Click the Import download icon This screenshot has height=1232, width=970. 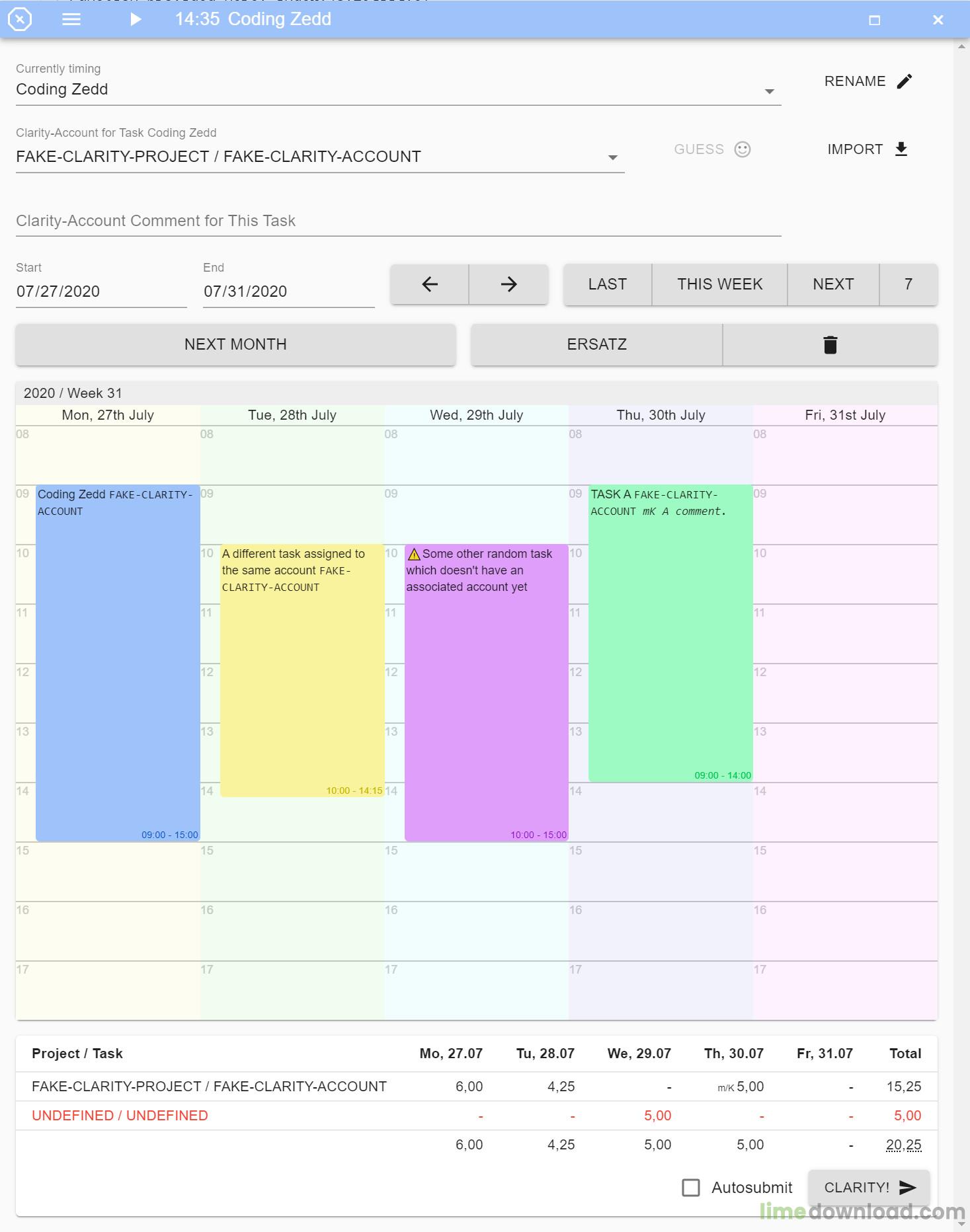click(901, 149)
